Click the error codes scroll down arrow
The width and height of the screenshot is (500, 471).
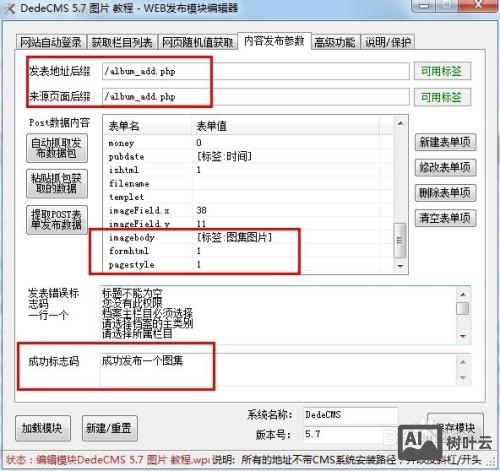tap(463, 336)
